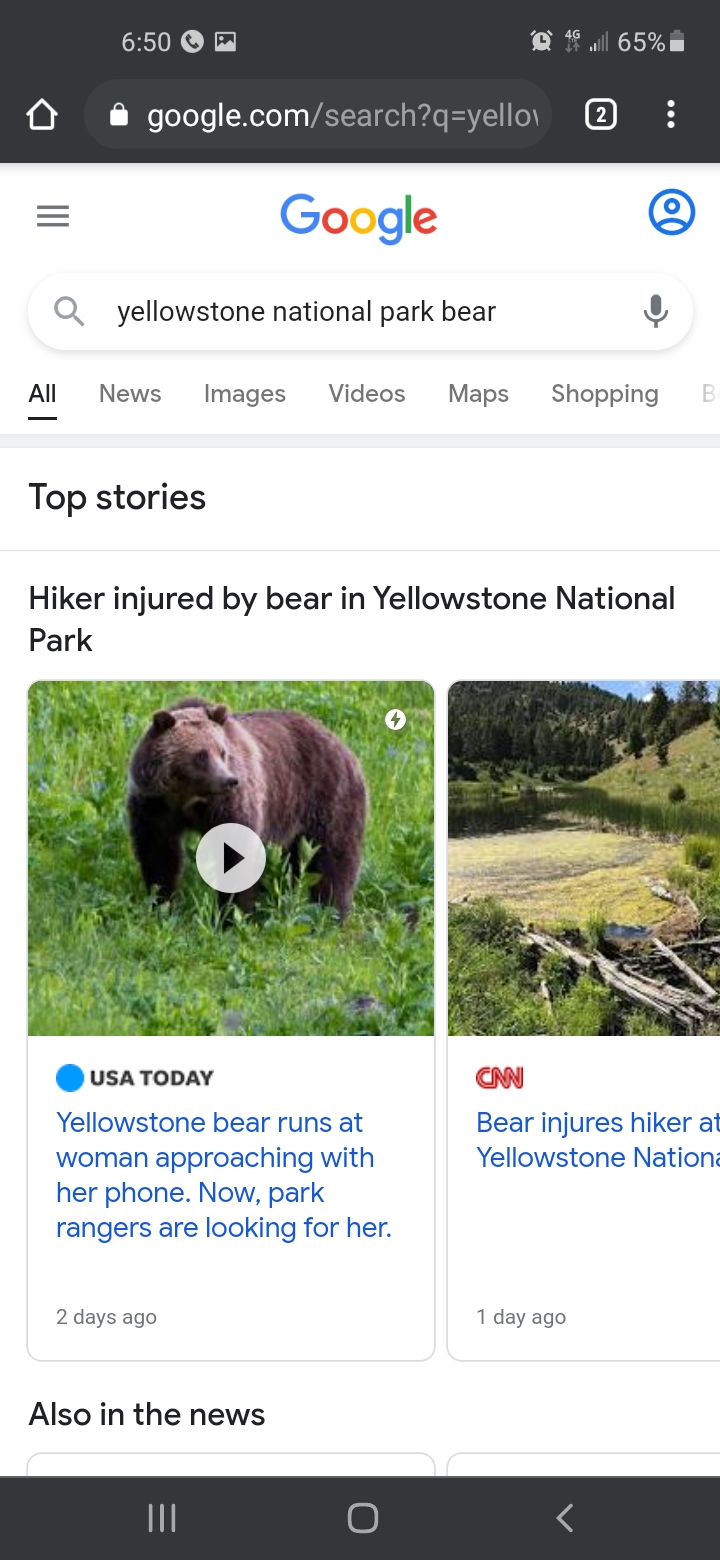Screen dimensions: 720x1560
Task: Click the search box with yellowstone query
Action: 360,312
